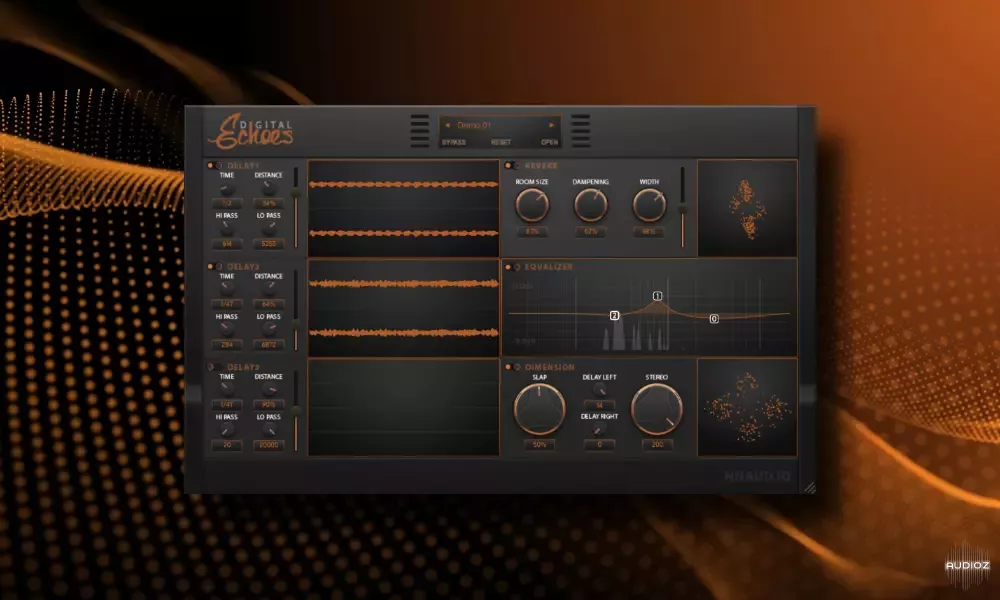Click the Delay Left knob

click(x=600, y=390)
